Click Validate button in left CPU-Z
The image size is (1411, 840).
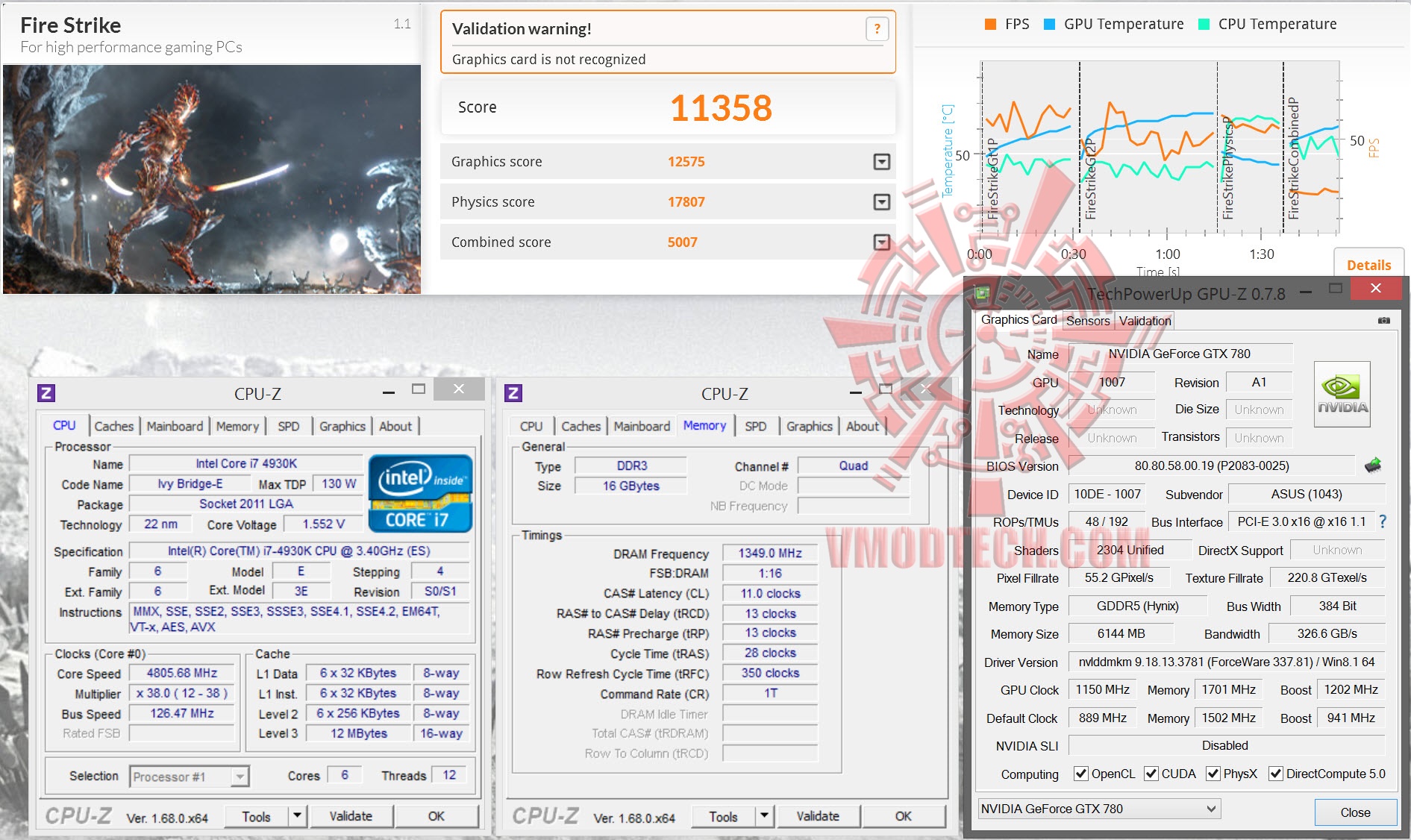[351, 816]
